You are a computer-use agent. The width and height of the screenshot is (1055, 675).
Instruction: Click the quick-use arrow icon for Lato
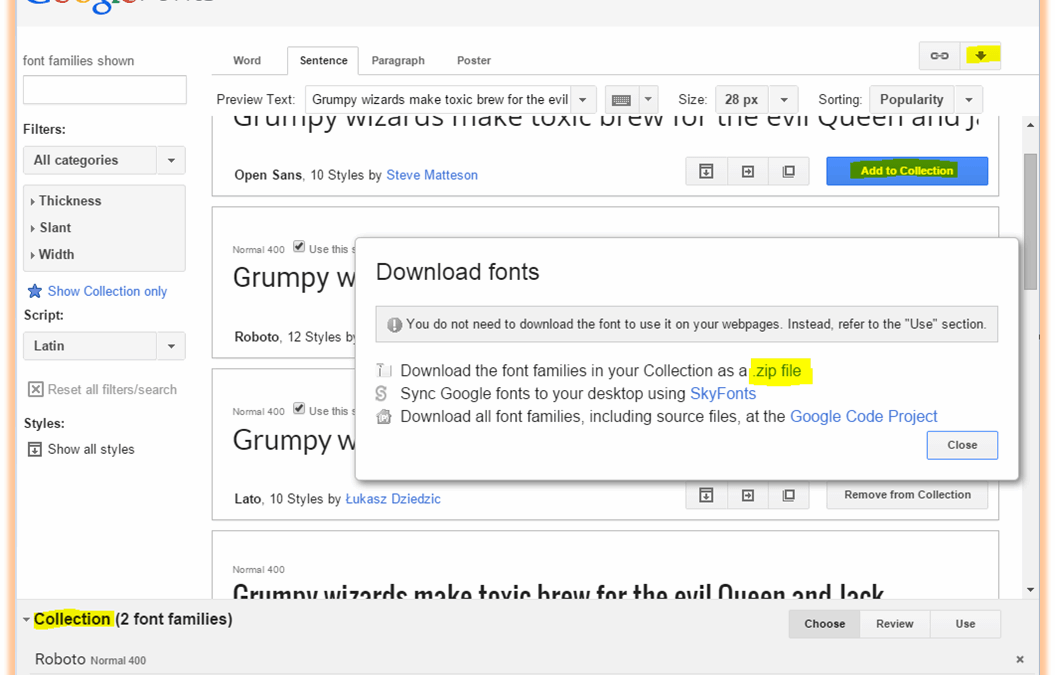click(748, 495)
